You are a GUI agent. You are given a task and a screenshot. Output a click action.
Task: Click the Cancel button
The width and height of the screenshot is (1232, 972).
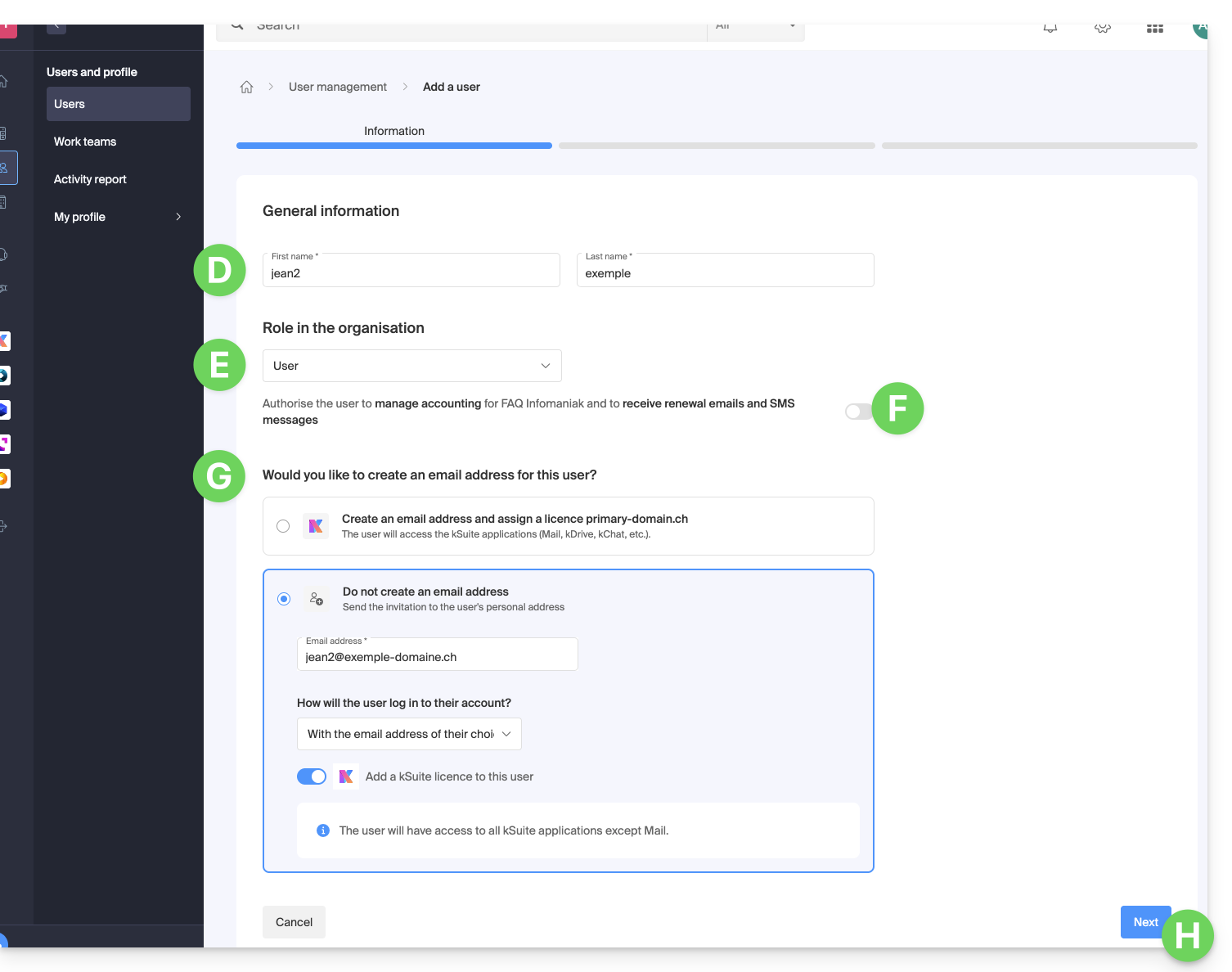pyautogui.click(x=294, y=922)
